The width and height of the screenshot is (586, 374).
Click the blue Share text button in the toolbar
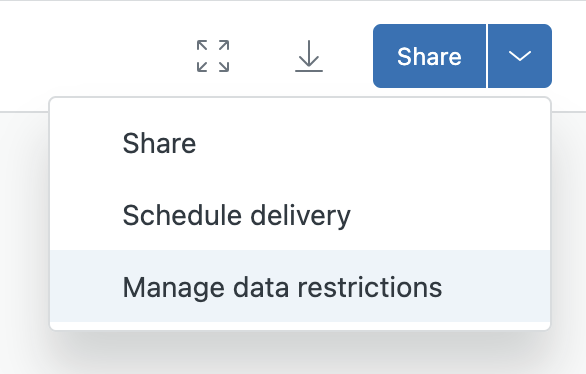coord(429,56)
